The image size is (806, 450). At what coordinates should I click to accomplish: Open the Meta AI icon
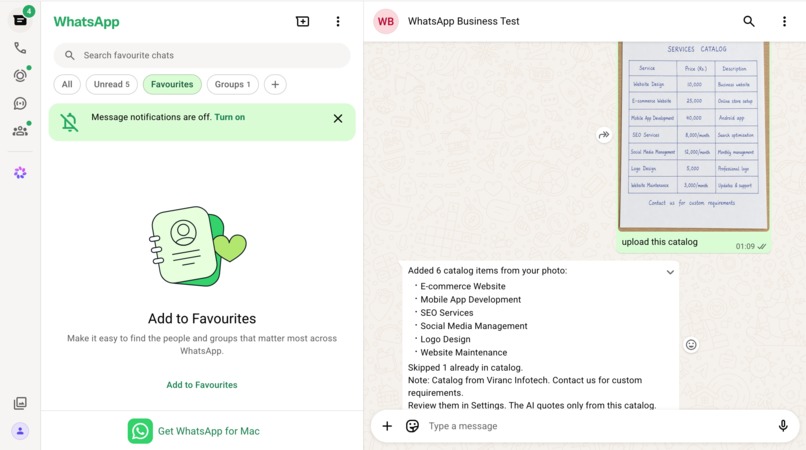[20, 173]
